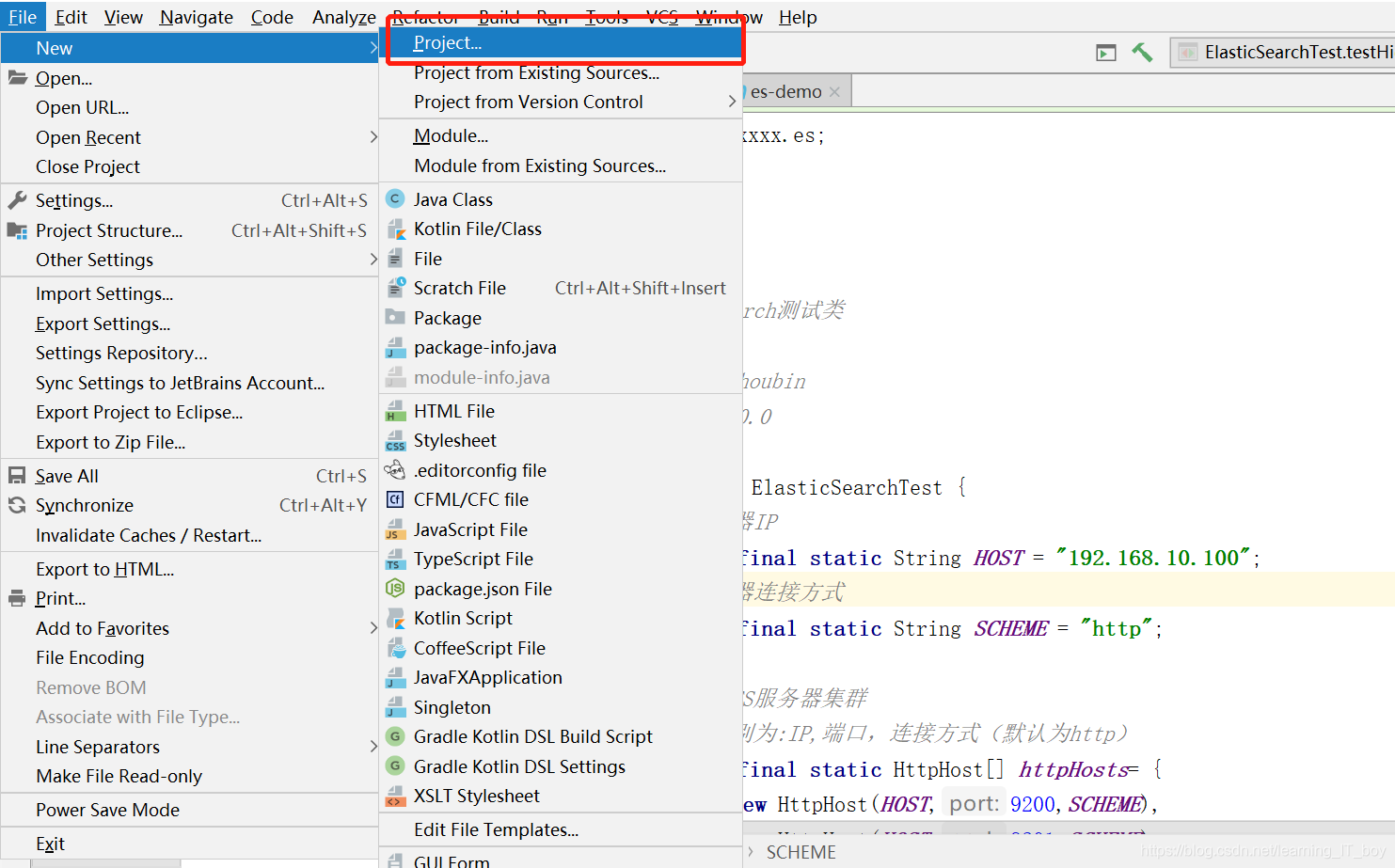Toggle Power Save Mode

tap(189, 810)
